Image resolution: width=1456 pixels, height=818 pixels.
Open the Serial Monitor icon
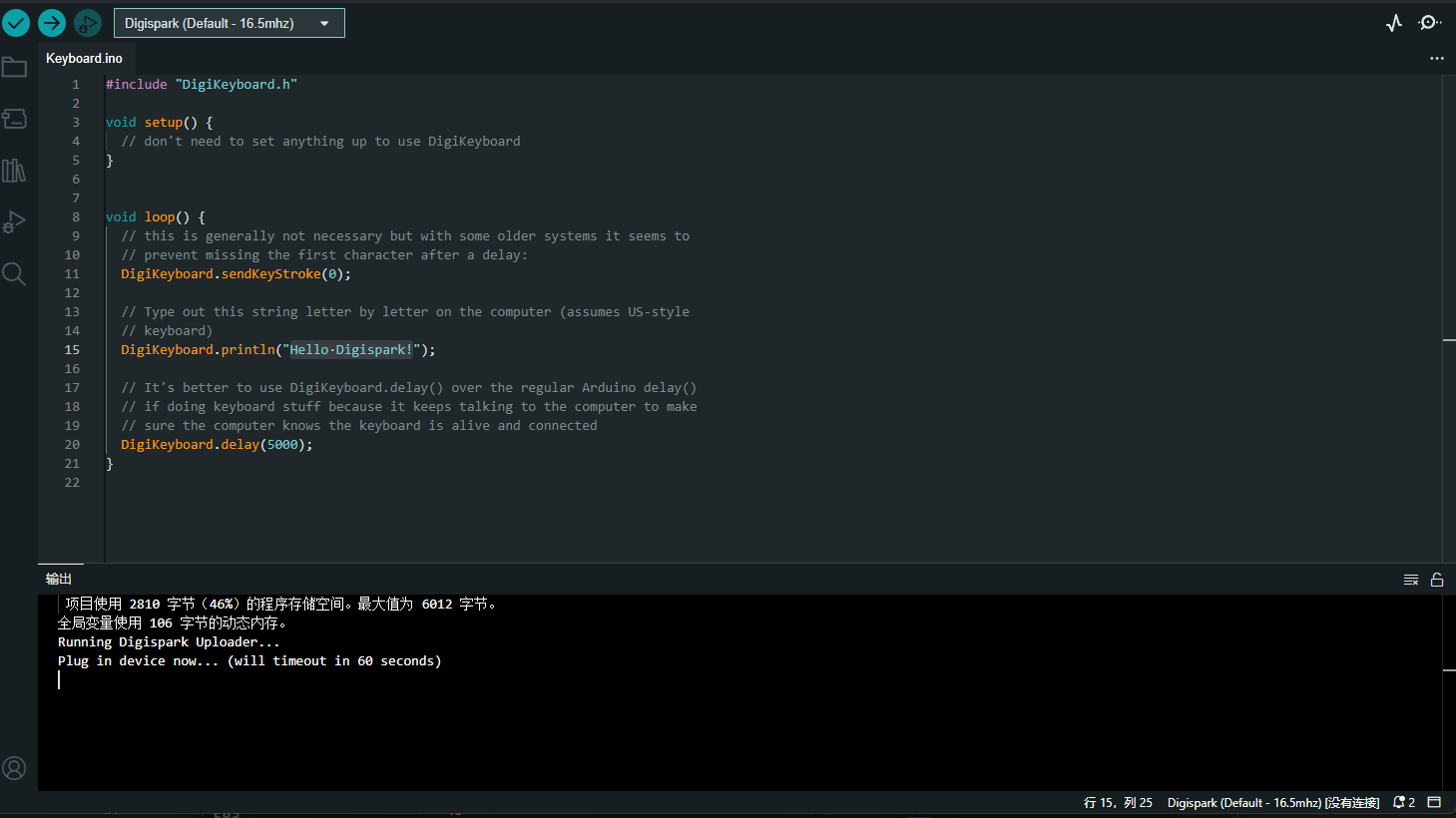(x=1429, y=22)
